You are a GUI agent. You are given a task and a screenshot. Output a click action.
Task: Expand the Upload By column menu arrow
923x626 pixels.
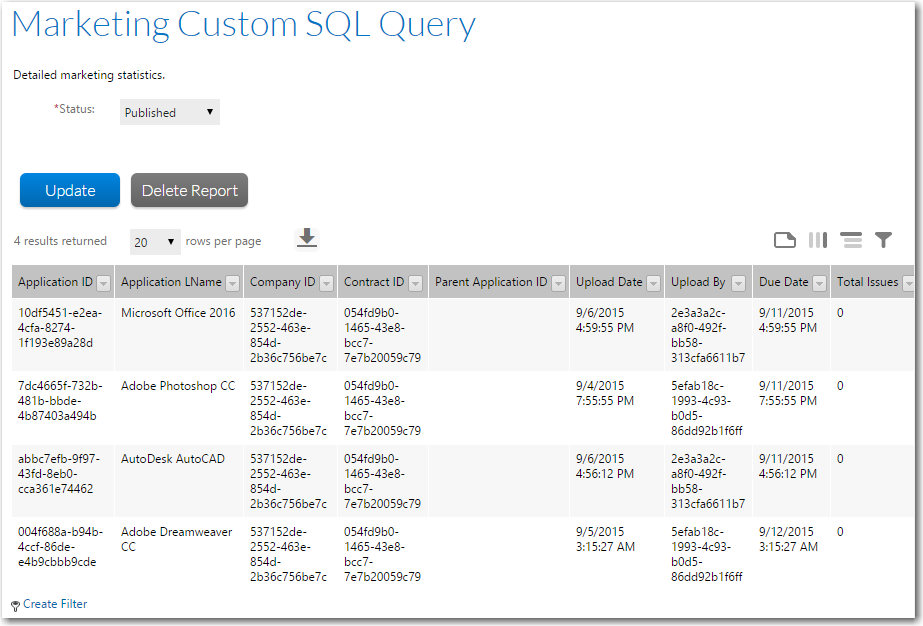pos(738,283)
